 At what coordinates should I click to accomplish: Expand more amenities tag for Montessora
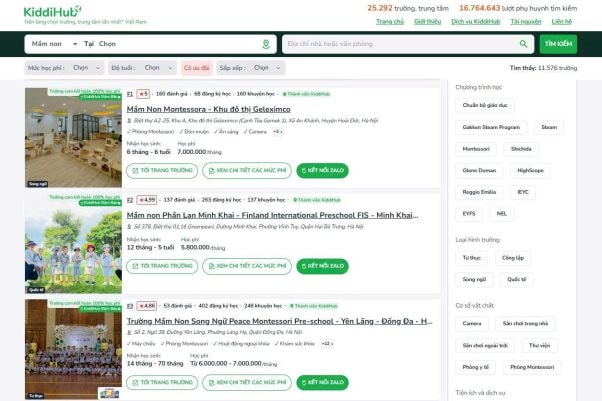[277, 132]
